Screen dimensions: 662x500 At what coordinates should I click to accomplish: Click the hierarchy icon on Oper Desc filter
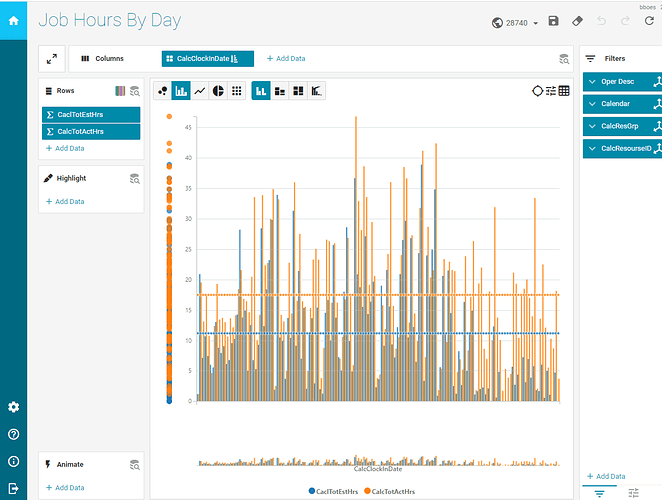657,82
